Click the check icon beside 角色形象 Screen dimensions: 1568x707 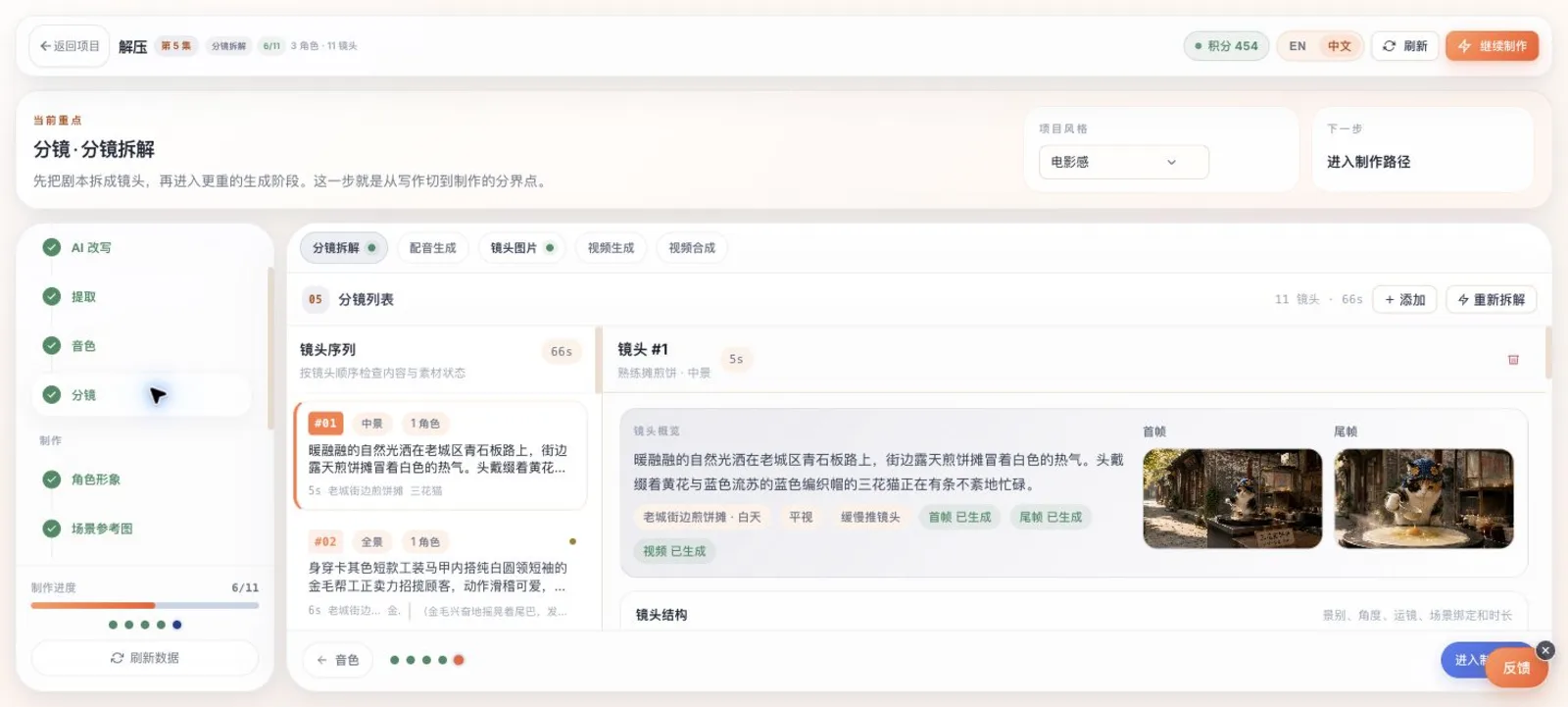click(x=52, y=480)
